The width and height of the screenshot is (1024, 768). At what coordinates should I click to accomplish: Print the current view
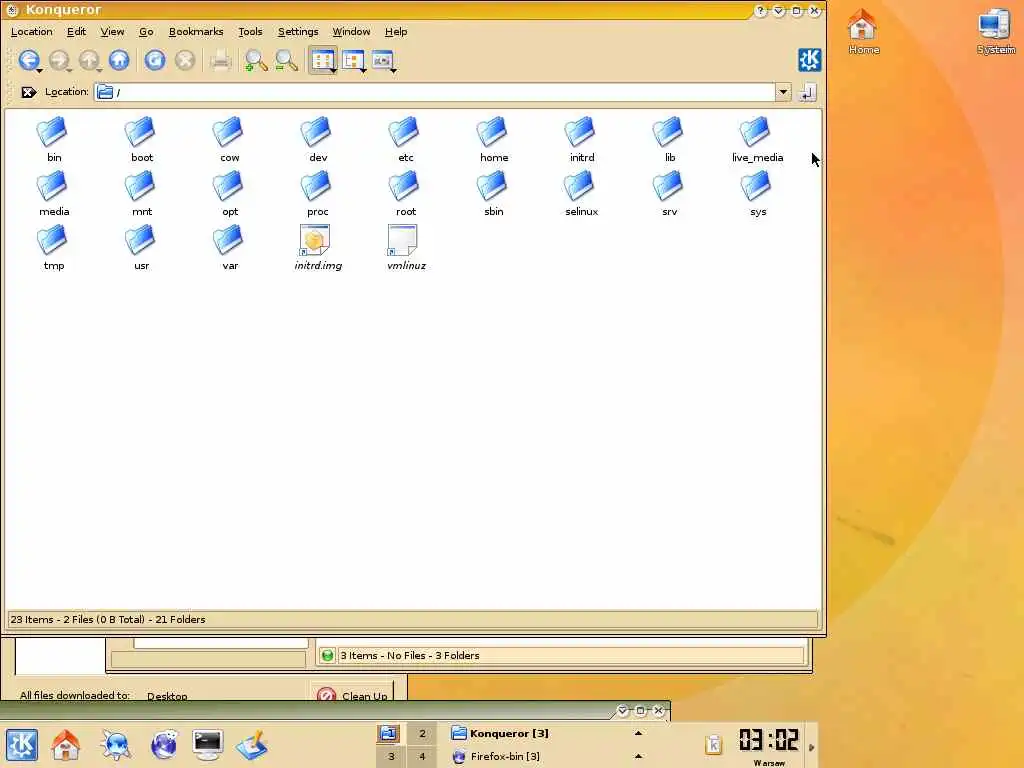pos(221,60)
